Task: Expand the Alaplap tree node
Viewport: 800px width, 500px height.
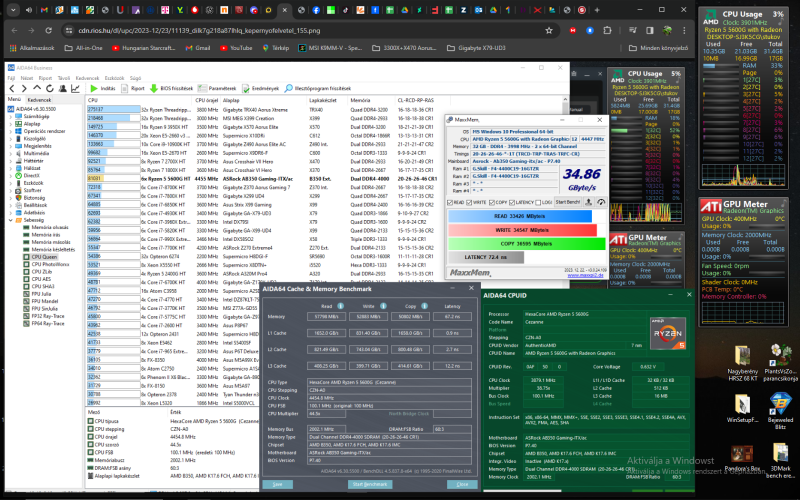Action: pos(11,123)
